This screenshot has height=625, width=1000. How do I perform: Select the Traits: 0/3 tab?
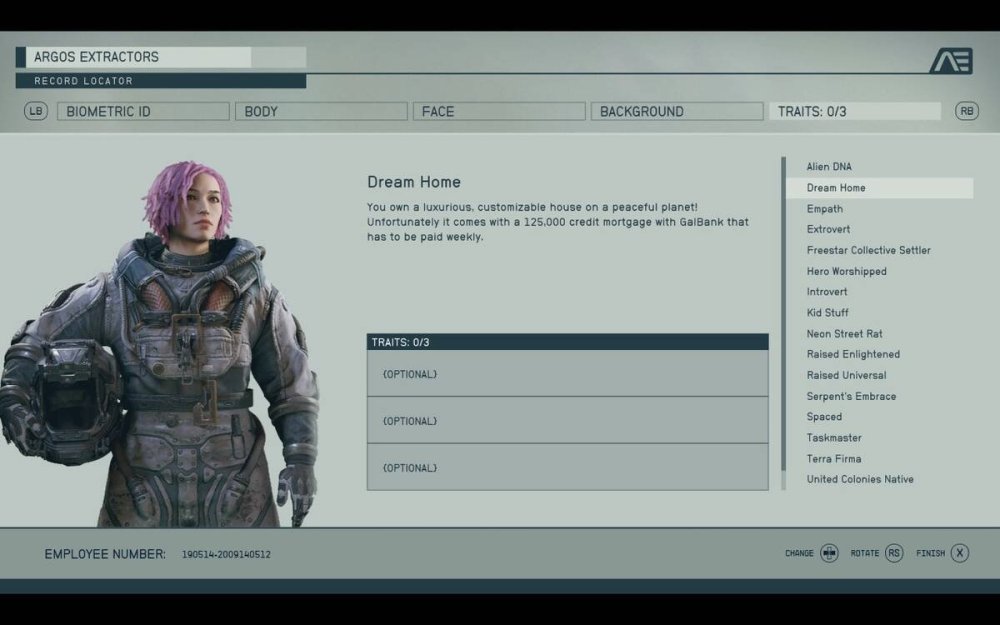coord(855,111)
